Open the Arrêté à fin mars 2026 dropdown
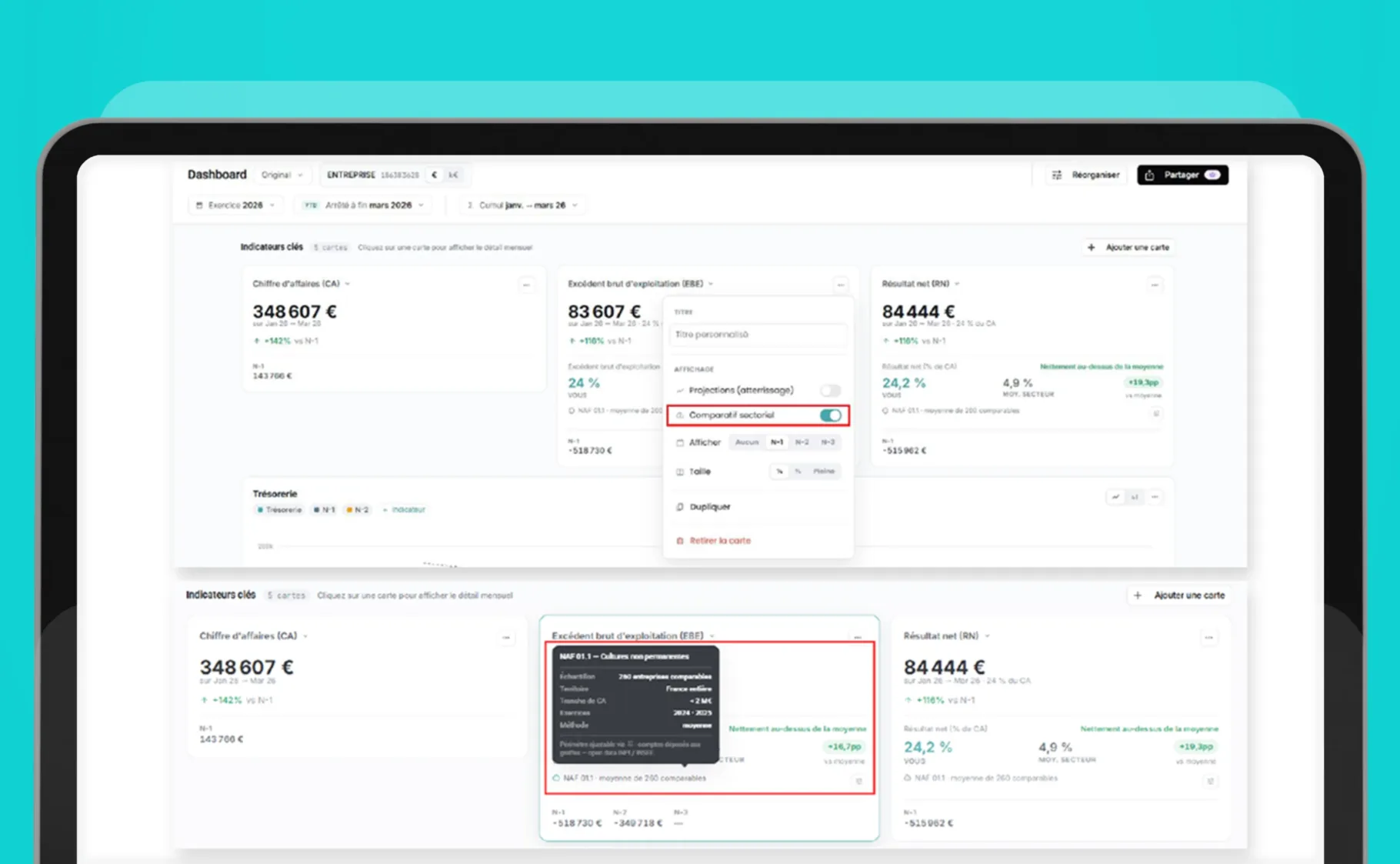 [364, 205]
